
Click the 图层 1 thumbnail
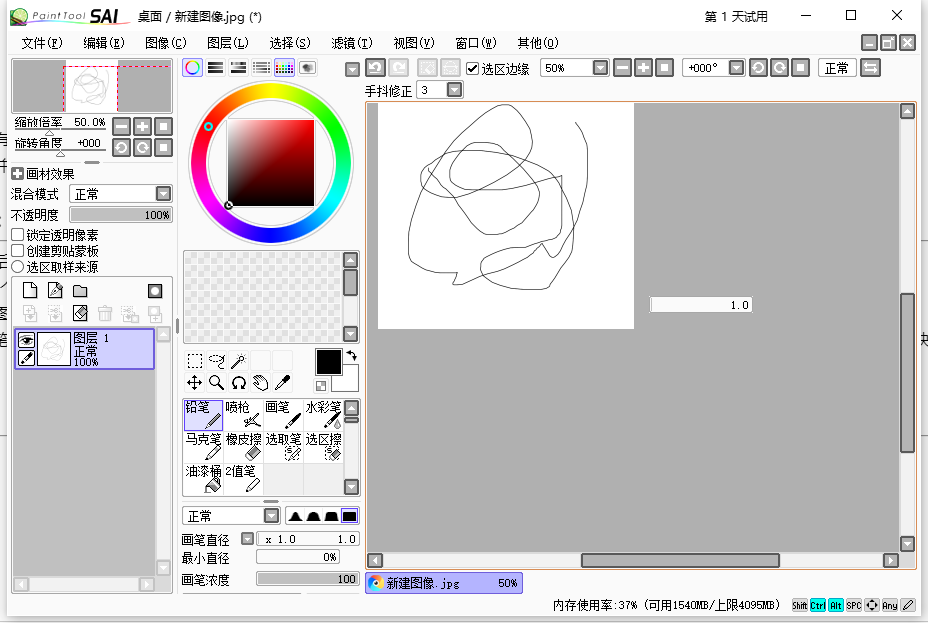coord(54,349)
